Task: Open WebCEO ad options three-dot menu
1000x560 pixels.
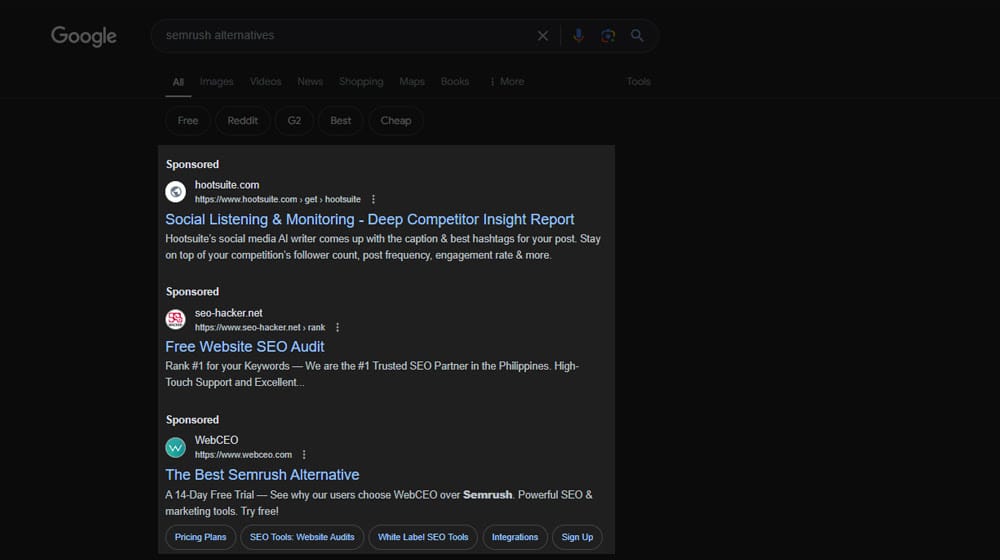Action: click(x=304, y=455)
